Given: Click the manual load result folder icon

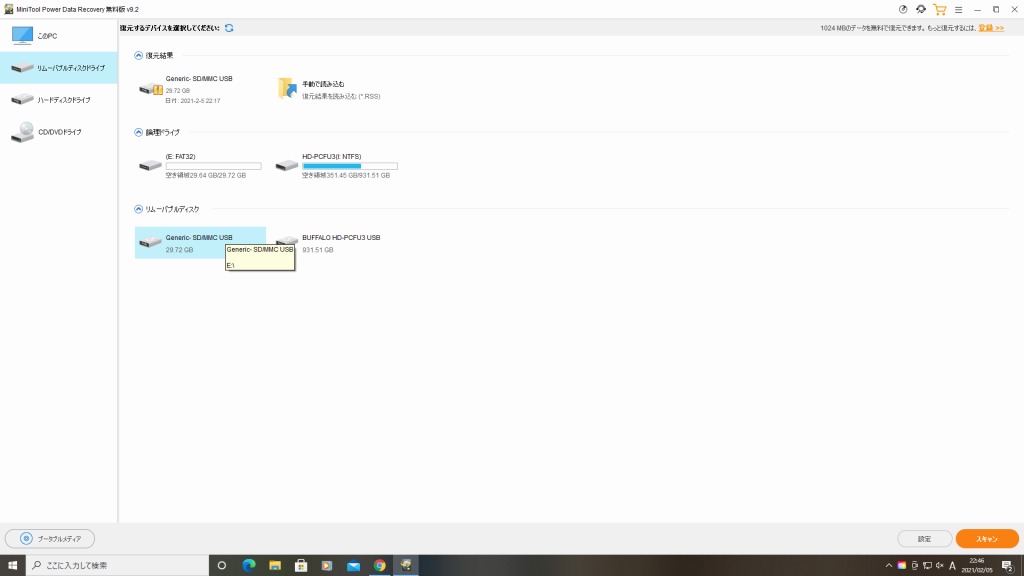Looking at the screenshot, I should pyautogui.click(x=287, y=88).
